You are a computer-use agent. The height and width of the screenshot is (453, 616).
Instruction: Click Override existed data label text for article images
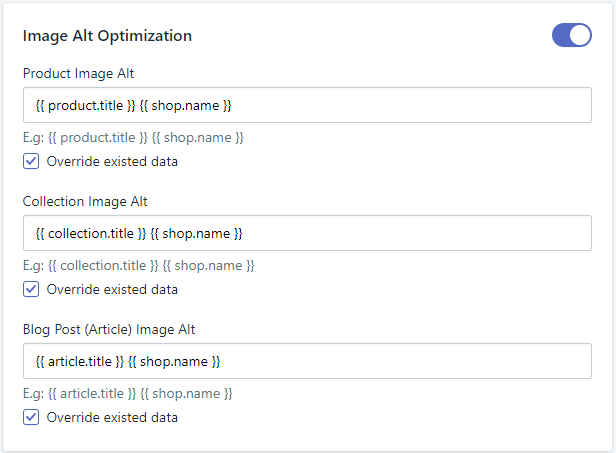pyautogui.click(x=112, y=418)
